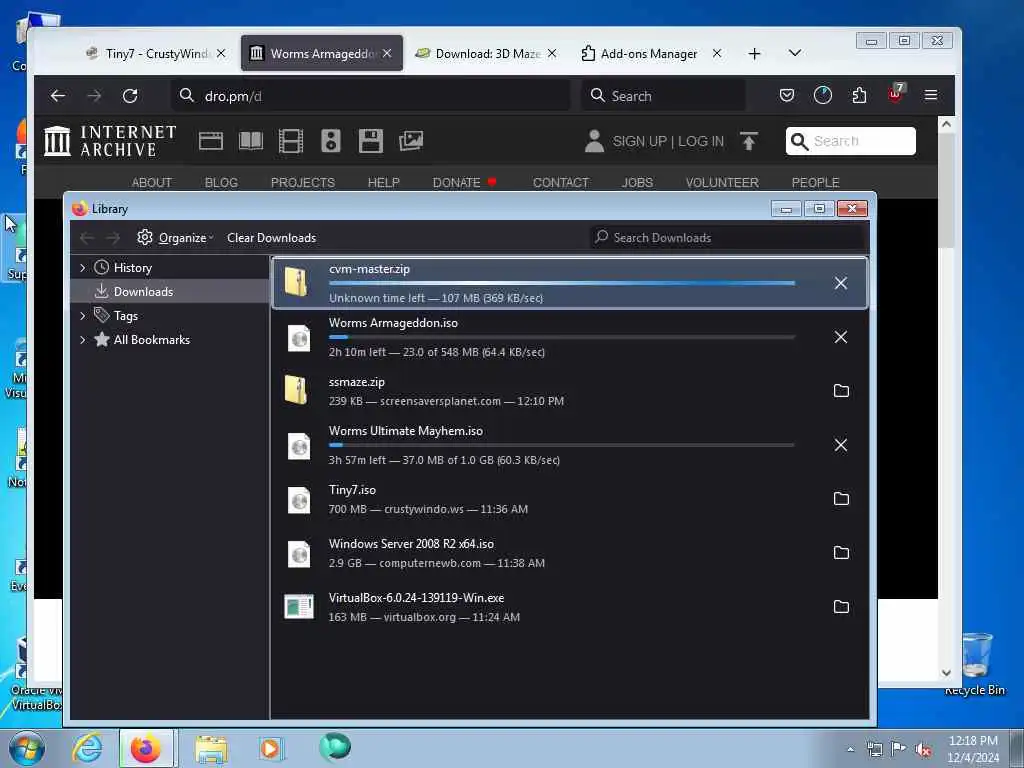Open the VOLUNTEER link on Internet Archive
1024x768 pixels.
click(x=722, y=183)
